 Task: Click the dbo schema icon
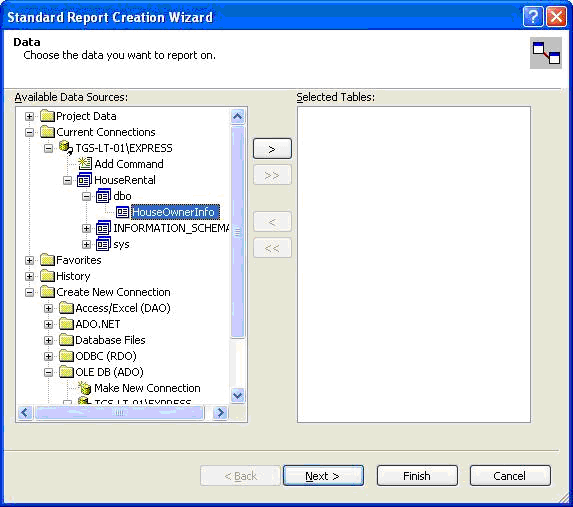[x=103, y=196]
